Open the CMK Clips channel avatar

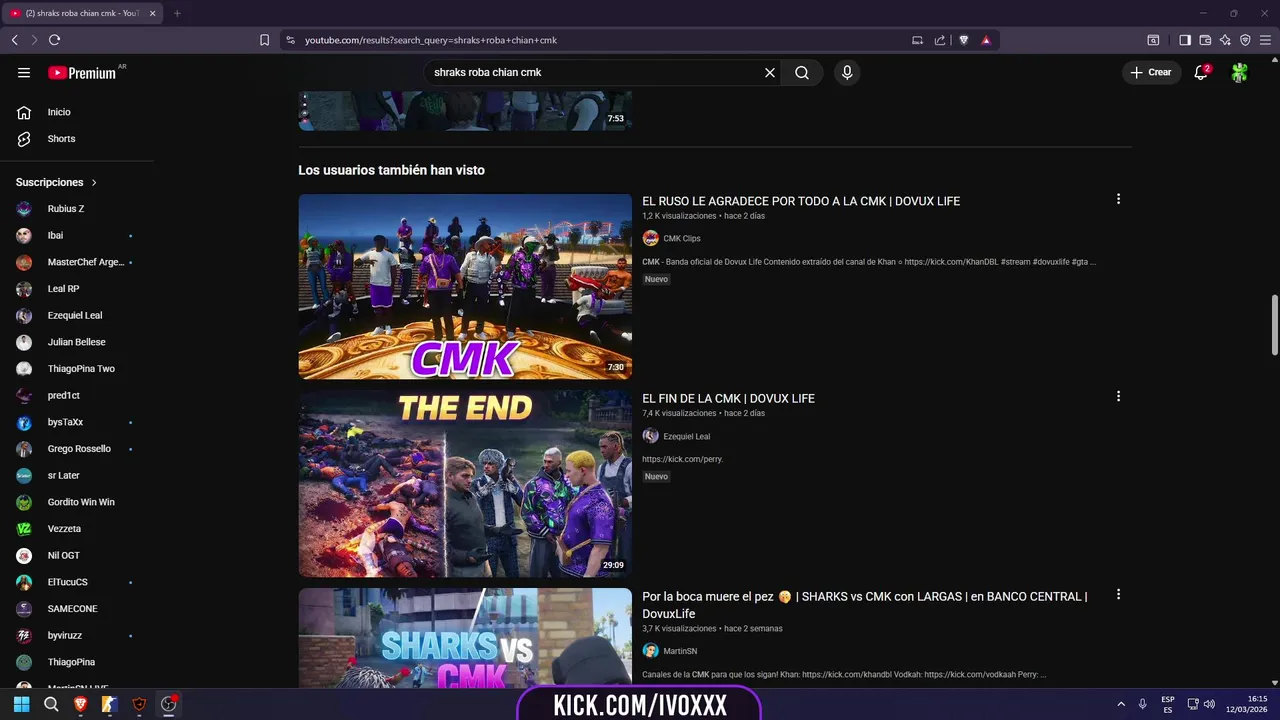pyautogui.click(x=650, y=238)
